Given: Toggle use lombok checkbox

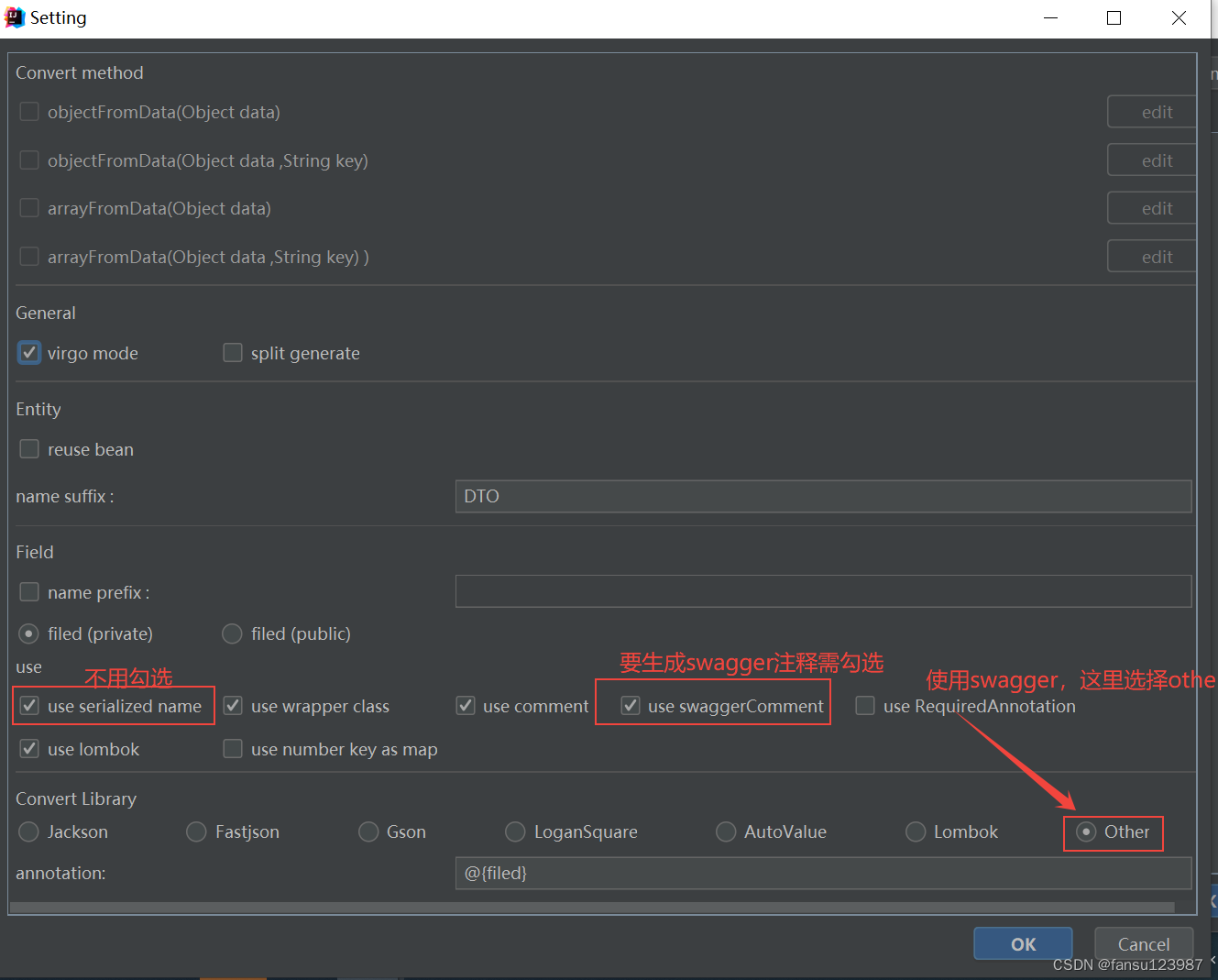Looking at the screenshot, I should (x=29, y=749).
